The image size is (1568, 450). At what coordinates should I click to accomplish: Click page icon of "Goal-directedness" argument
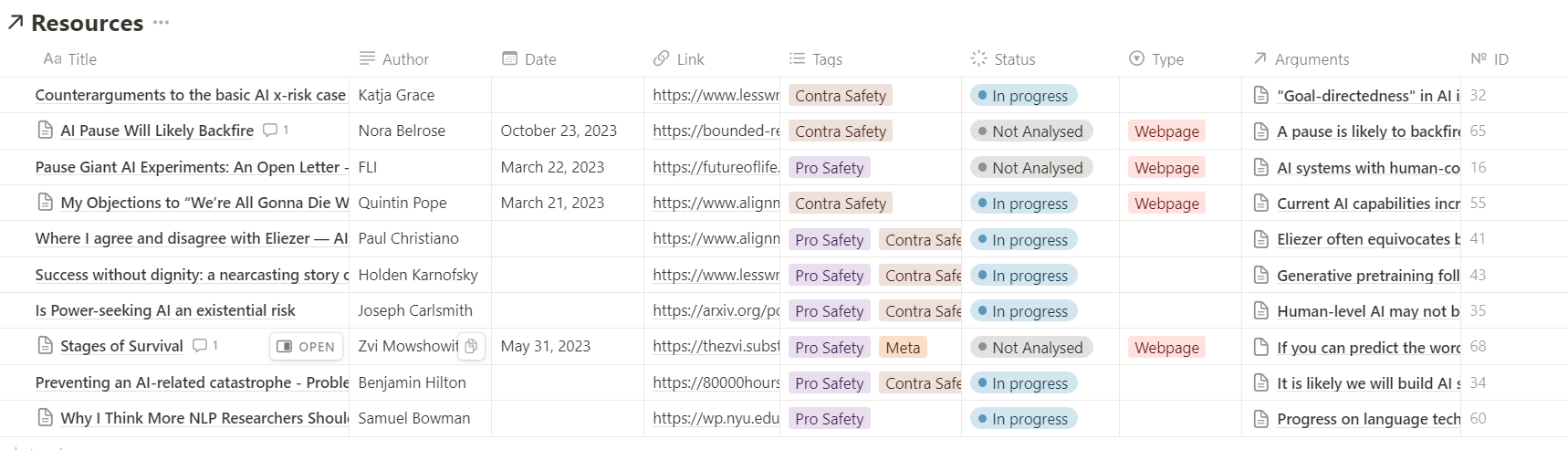(1261, 95)
